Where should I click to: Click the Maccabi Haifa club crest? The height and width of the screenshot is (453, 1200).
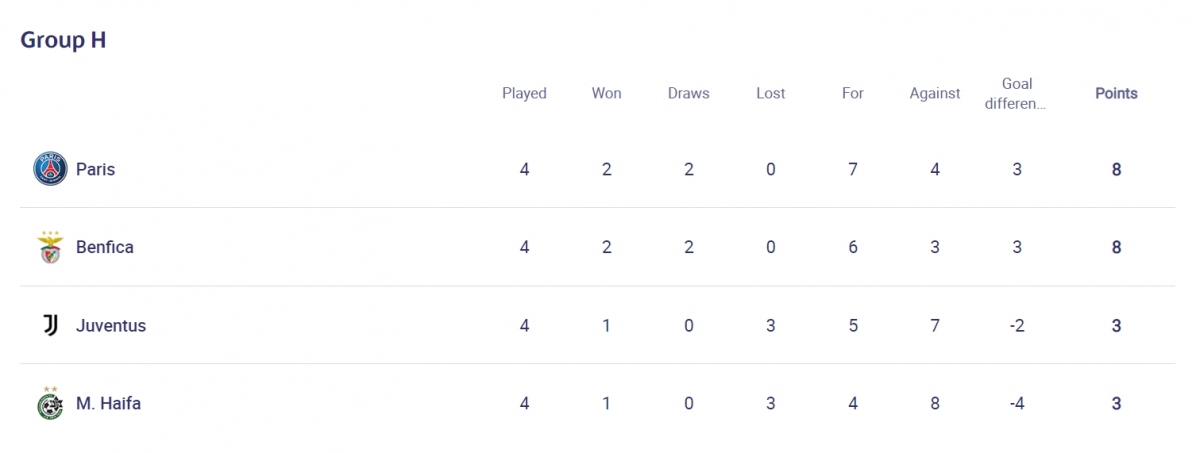(x=50, y=403)
